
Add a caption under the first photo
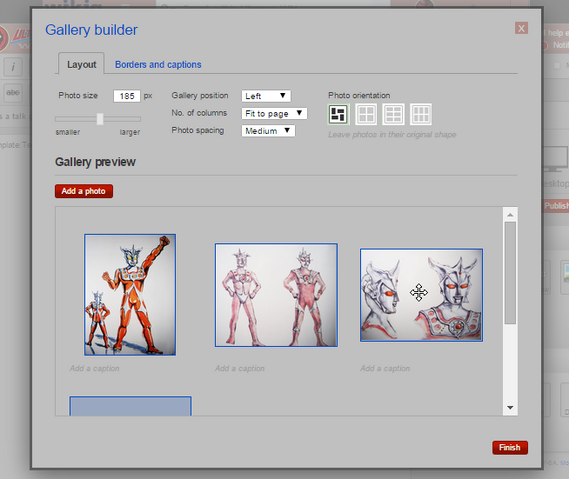(x=95, y=368)
